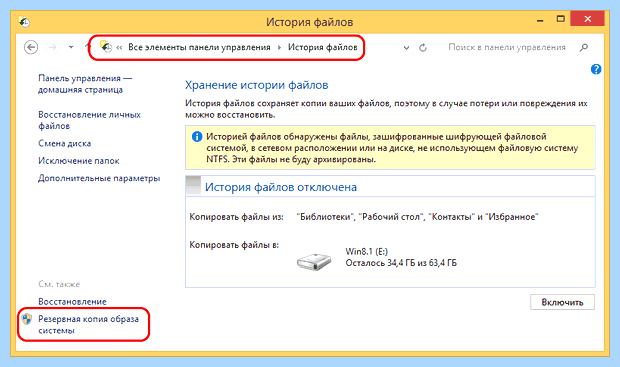Select 'История файлов отключена' status text
Image resolution: width=620 pixels, height=367 pixels.
[281, 187]
